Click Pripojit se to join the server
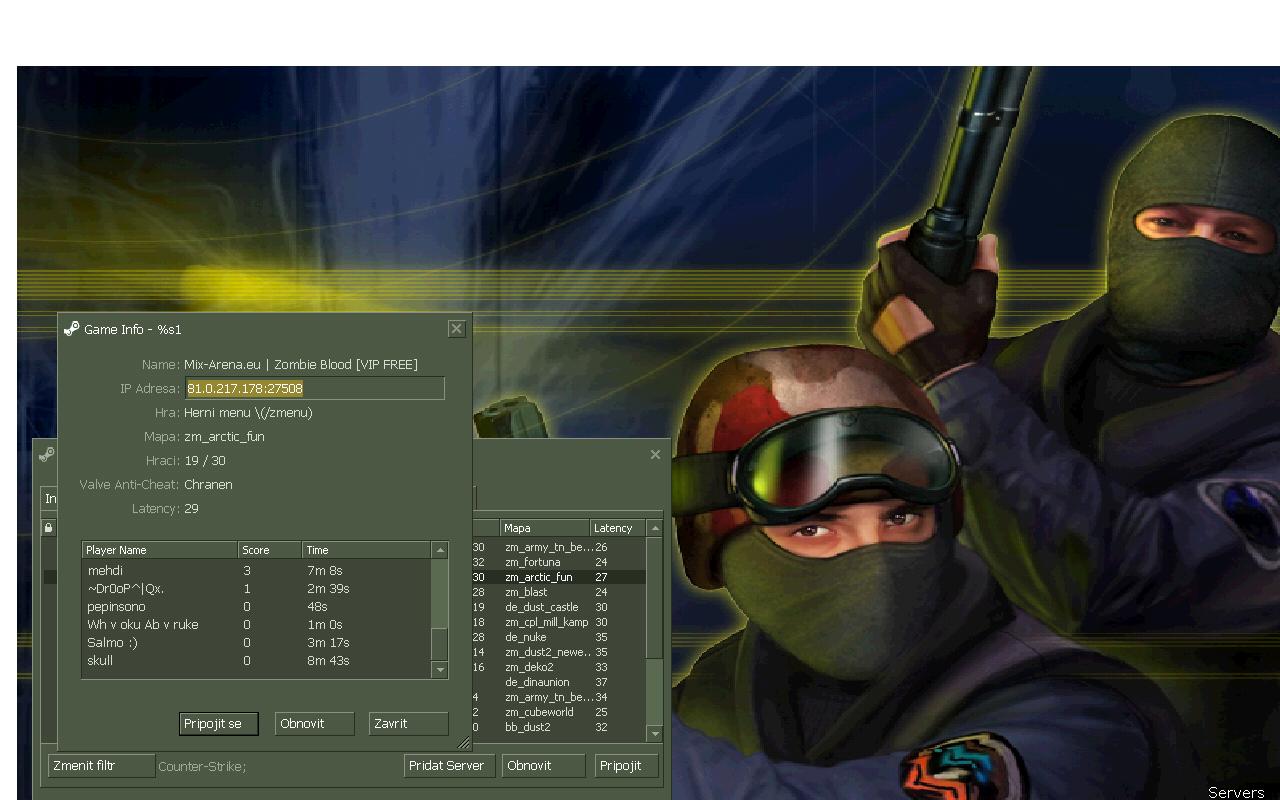Image resolution: width=1280 pixels, height=800 pixels. point(218,723)
